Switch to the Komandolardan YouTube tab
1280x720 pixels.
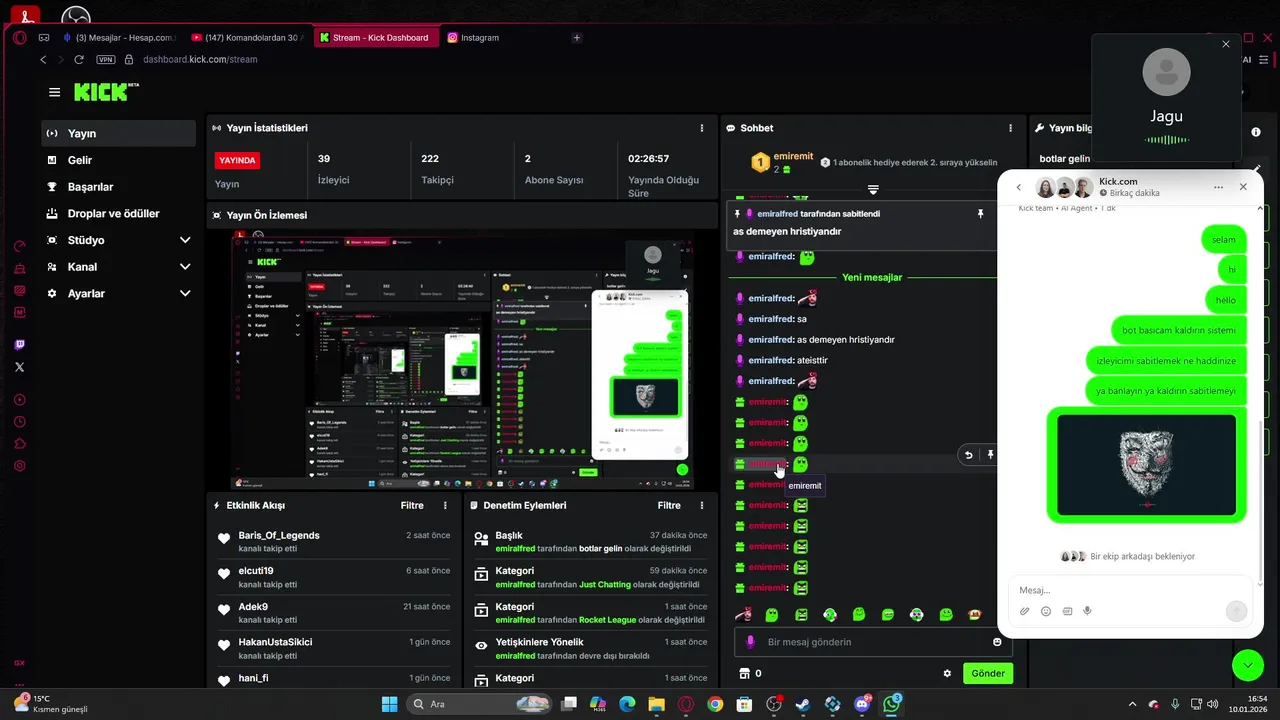tap(246, 38)
